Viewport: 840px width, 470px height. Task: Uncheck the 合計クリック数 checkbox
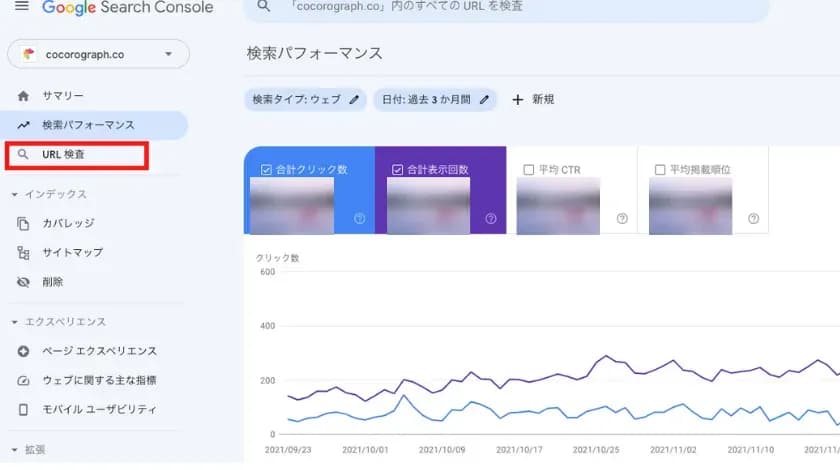(x=264, y=170)
